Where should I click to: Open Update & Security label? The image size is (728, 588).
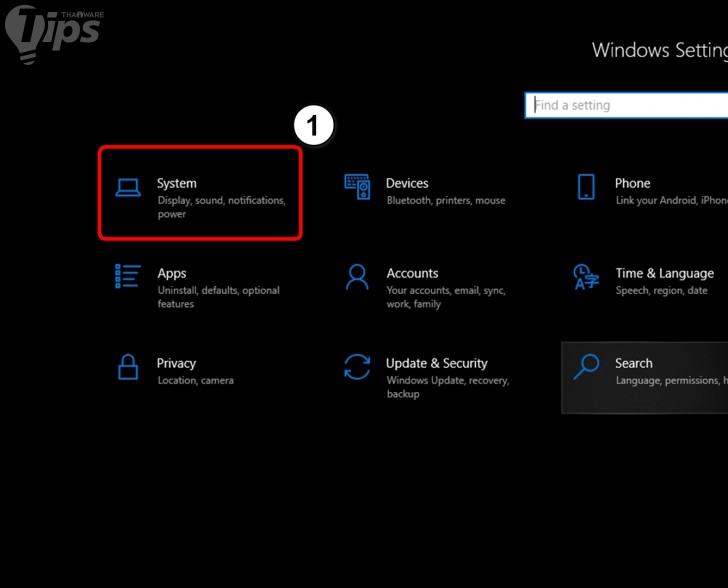point(437,364)
